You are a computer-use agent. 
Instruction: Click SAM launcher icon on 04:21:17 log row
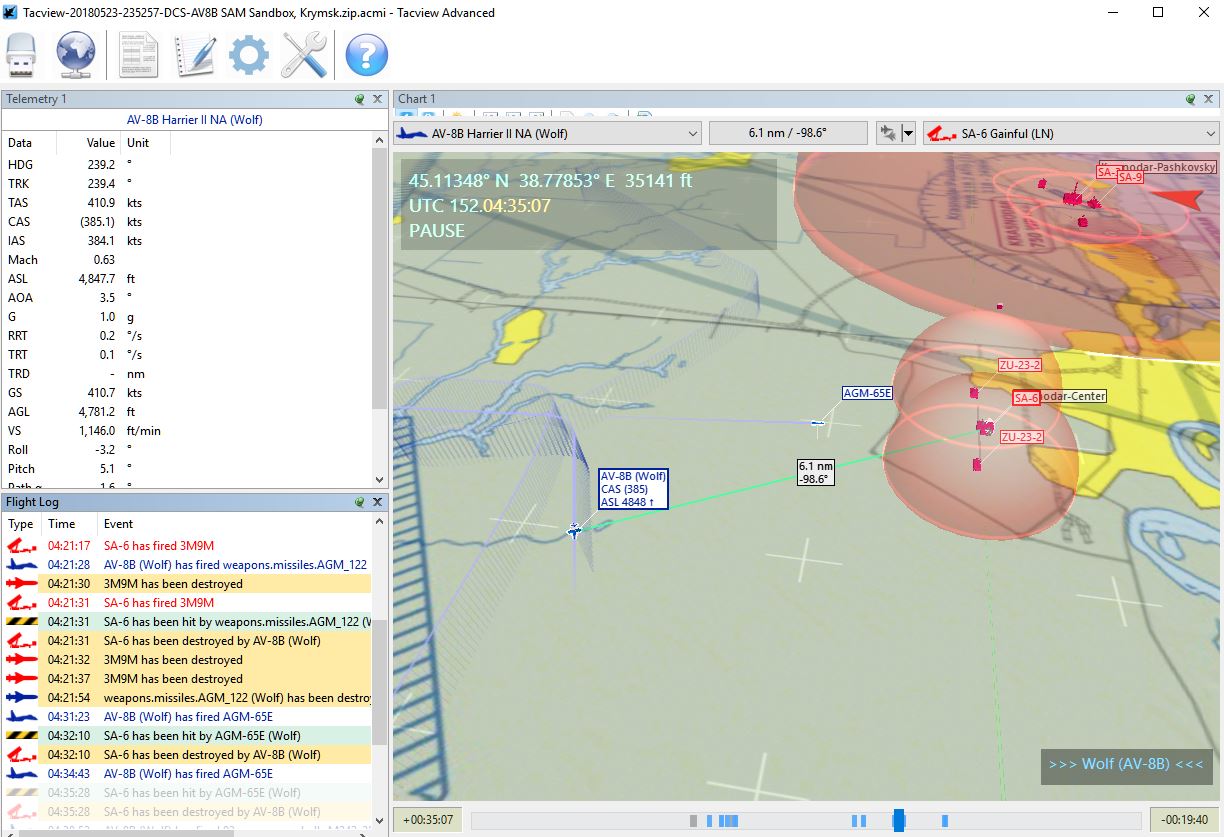pos(21,546)
